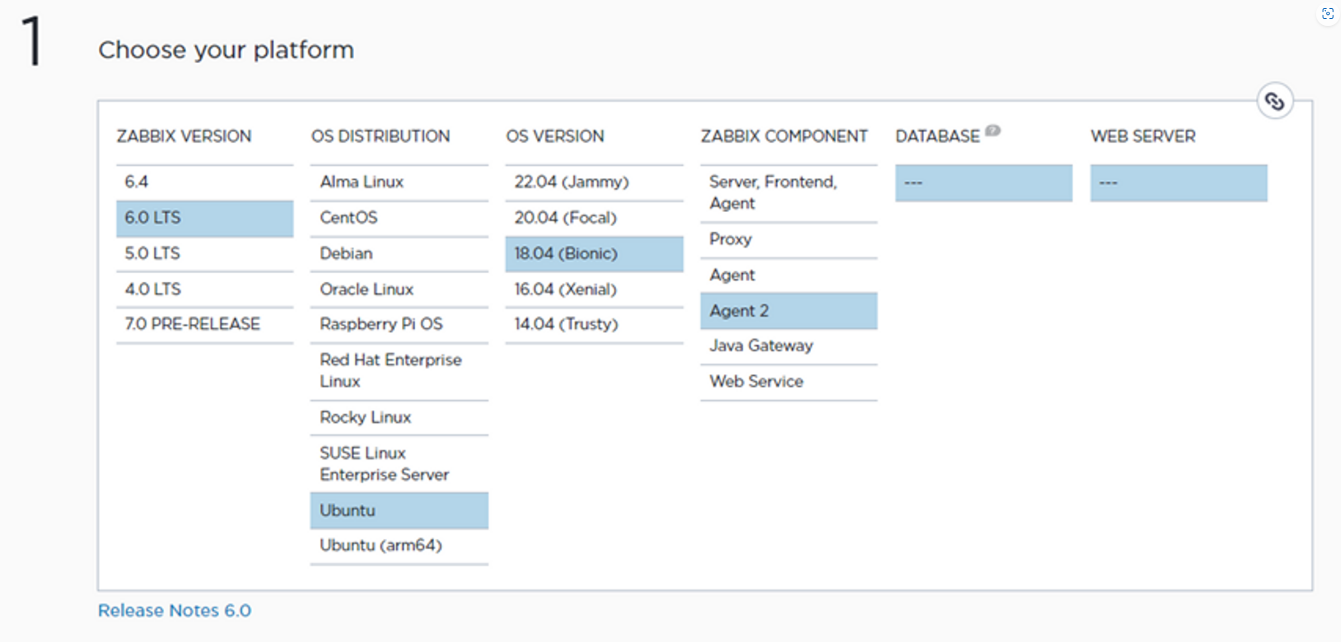Image resolution: width=1341 pixels, height=642 pixels.
Task: Select CentOS as OS distribution
Action: [x=399, y=219]
